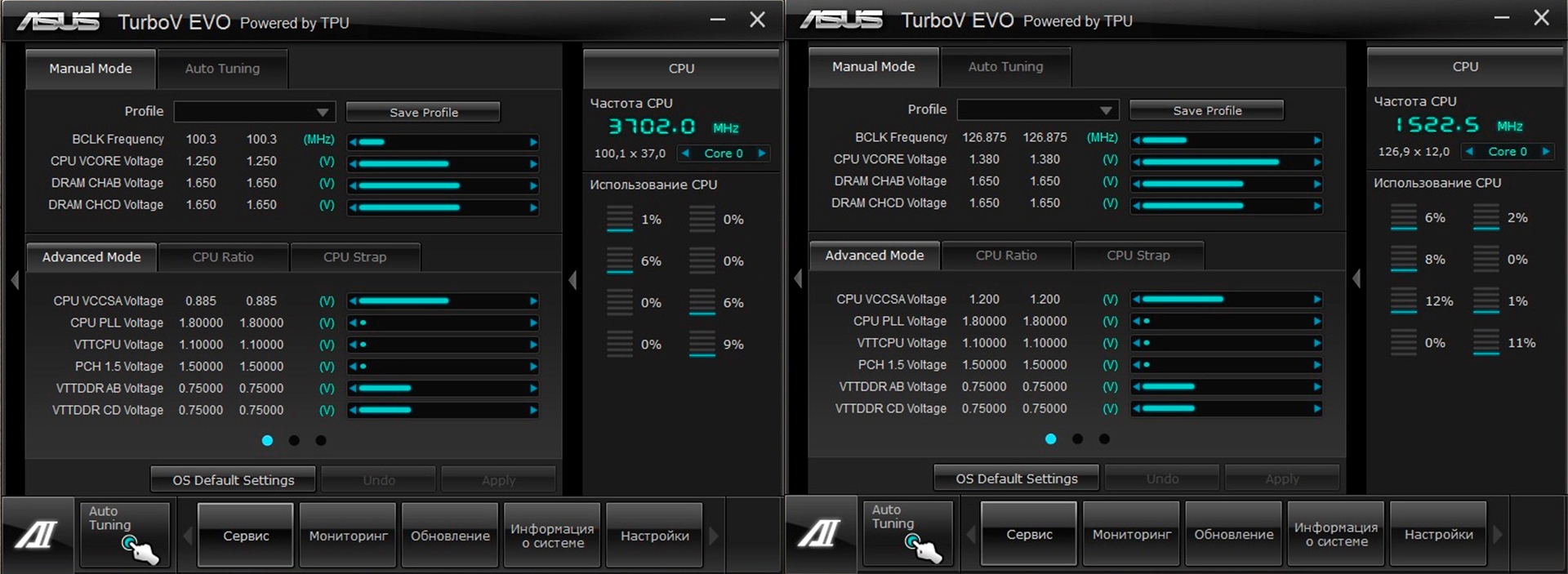
Task: Increase CPU VCCSA Voltage arrow in left window
Action: pos(533,300)
